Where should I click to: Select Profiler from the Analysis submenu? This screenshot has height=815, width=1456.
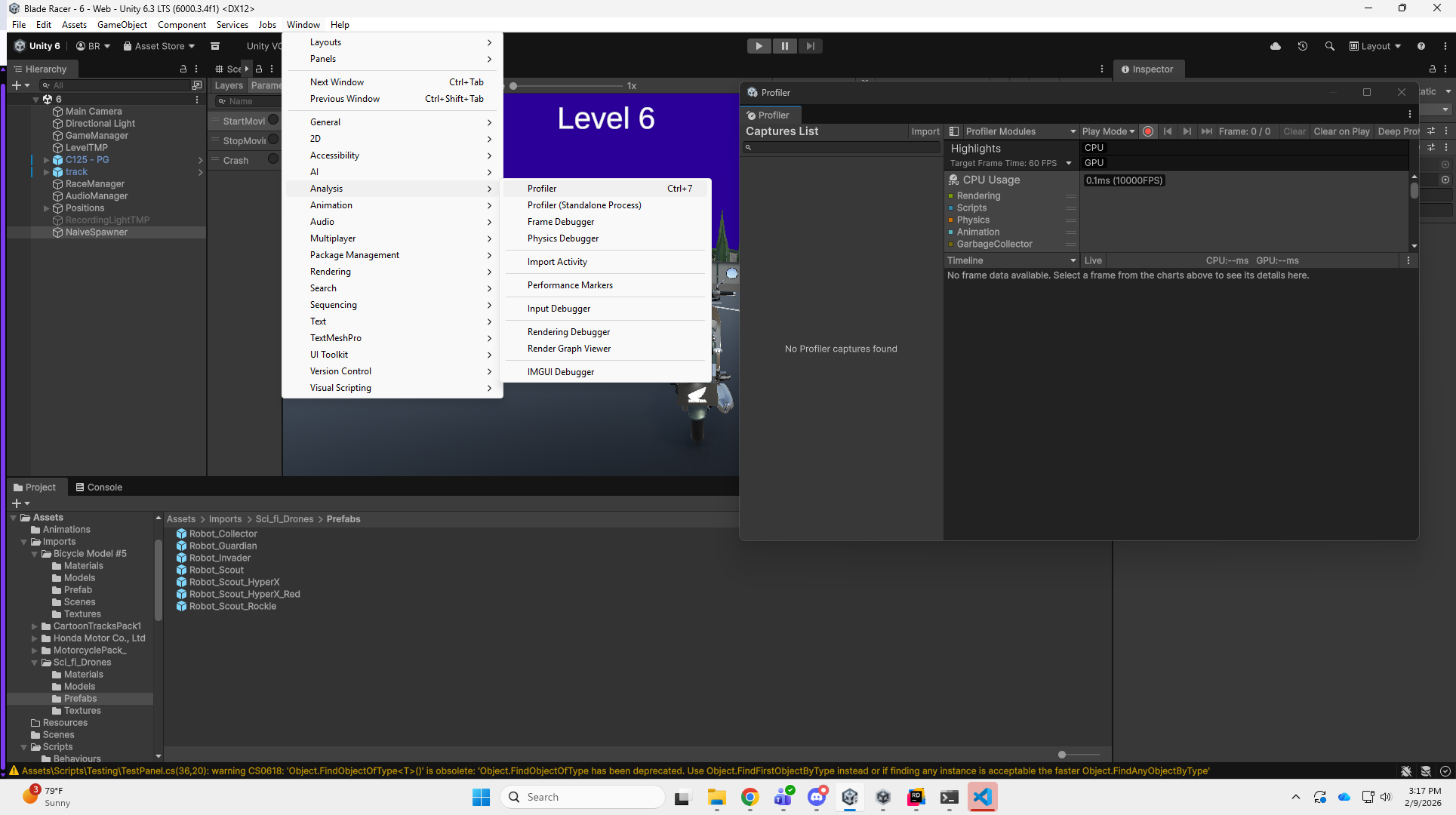(x=542, y=188)
